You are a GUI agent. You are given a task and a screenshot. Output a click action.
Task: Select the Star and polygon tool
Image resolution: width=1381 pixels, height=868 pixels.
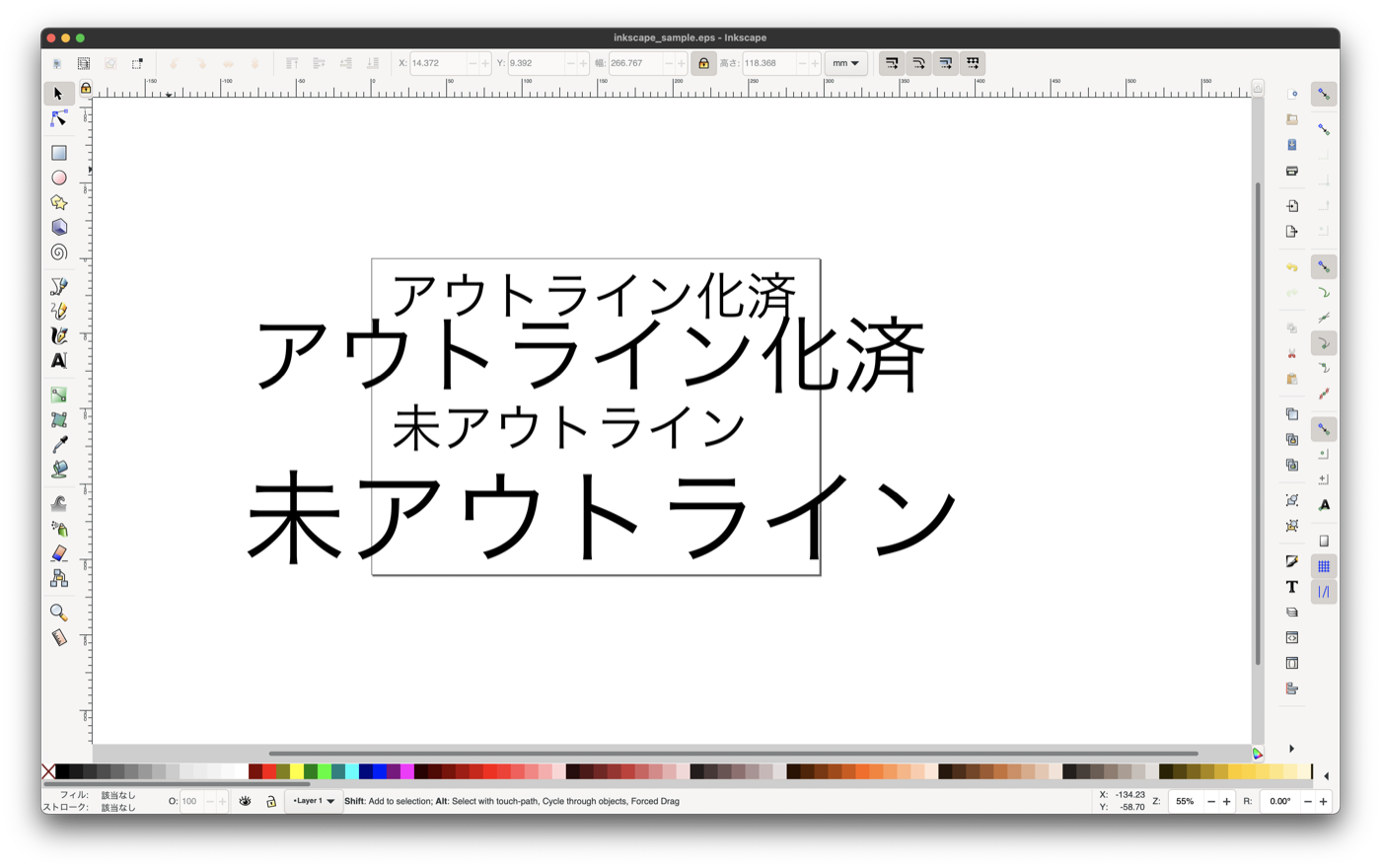pos(59,202)
